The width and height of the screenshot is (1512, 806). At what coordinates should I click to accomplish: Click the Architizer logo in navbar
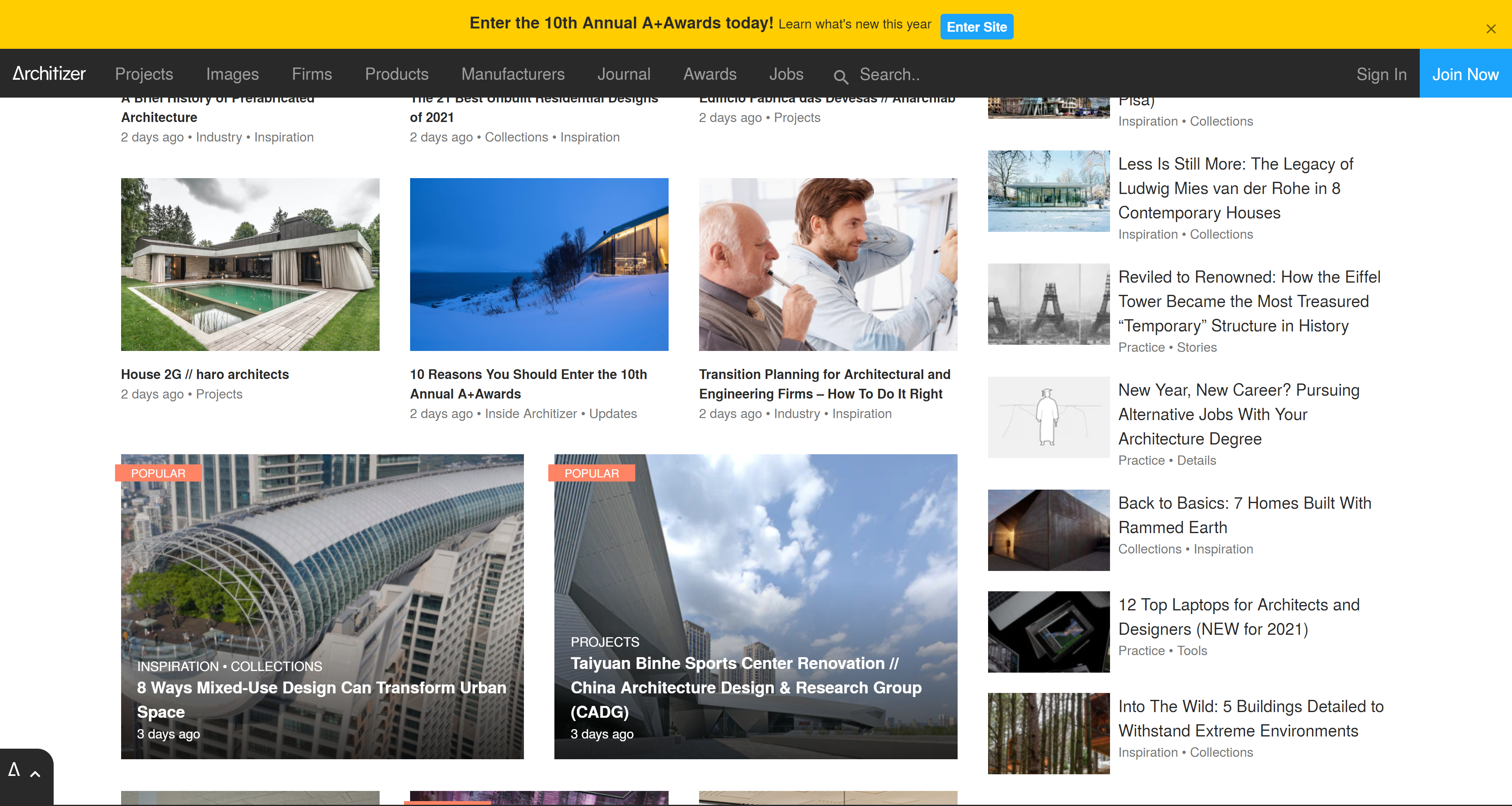tap(49, 74)
